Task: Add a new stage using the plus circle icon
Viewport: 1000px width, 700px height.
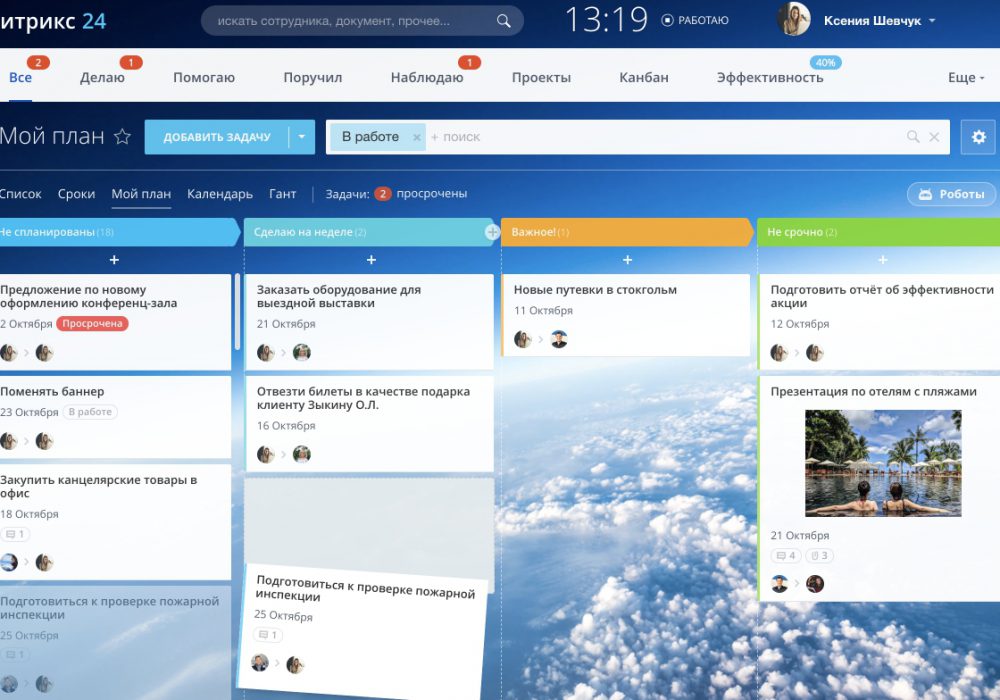Action: tap(491, 232)
